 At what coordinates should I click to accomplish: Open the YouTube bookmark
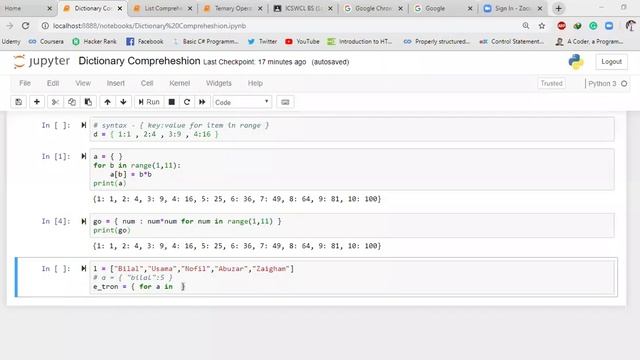point(302,41)
